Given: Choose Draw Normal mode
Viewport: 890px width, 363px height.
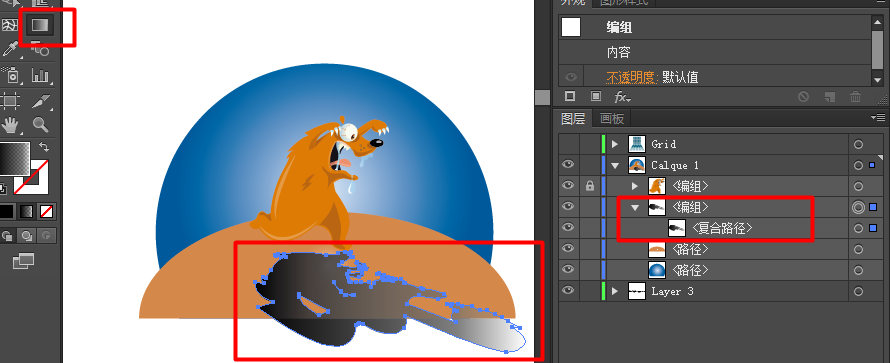Looking at the screenshot, I should pyautogui.click(x=8, y=235).
